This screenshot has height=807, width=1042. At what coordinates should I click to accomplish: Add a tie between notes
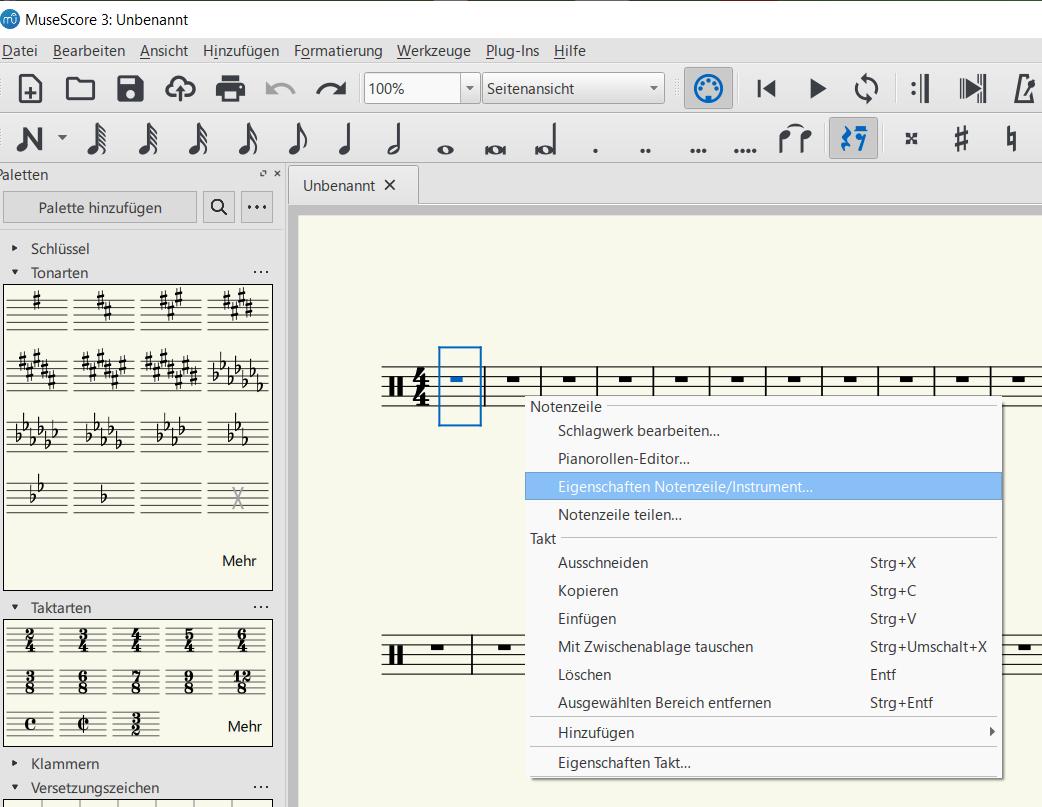pos(795,138)
